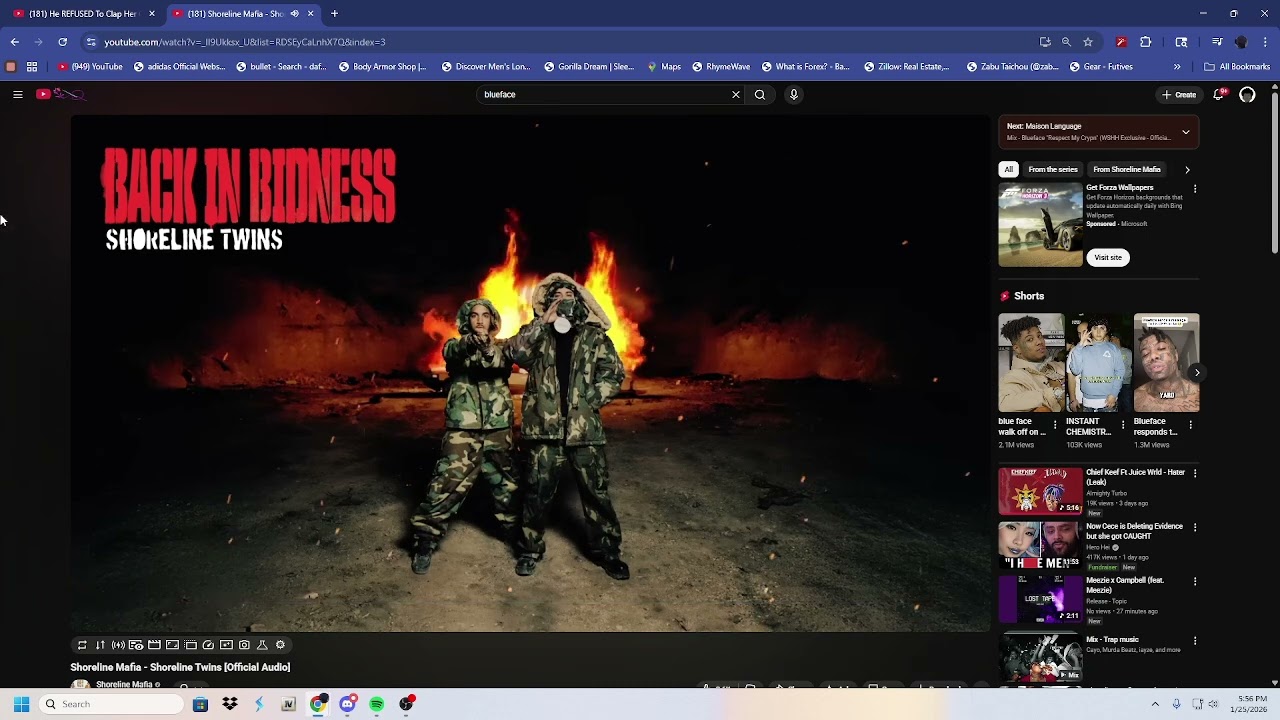Screen dimensions: 1280x720
Task: Bookmark this page with star icon
Action: 1088,42
